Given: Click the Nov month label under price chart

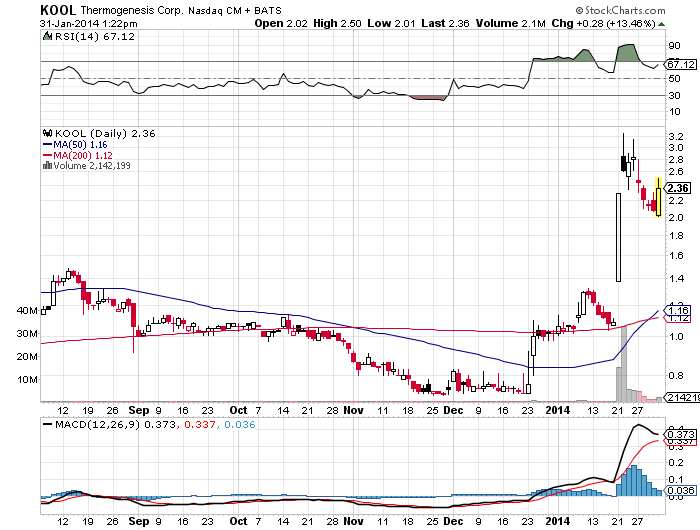Looking at the screenshot, I should point(354,410).
